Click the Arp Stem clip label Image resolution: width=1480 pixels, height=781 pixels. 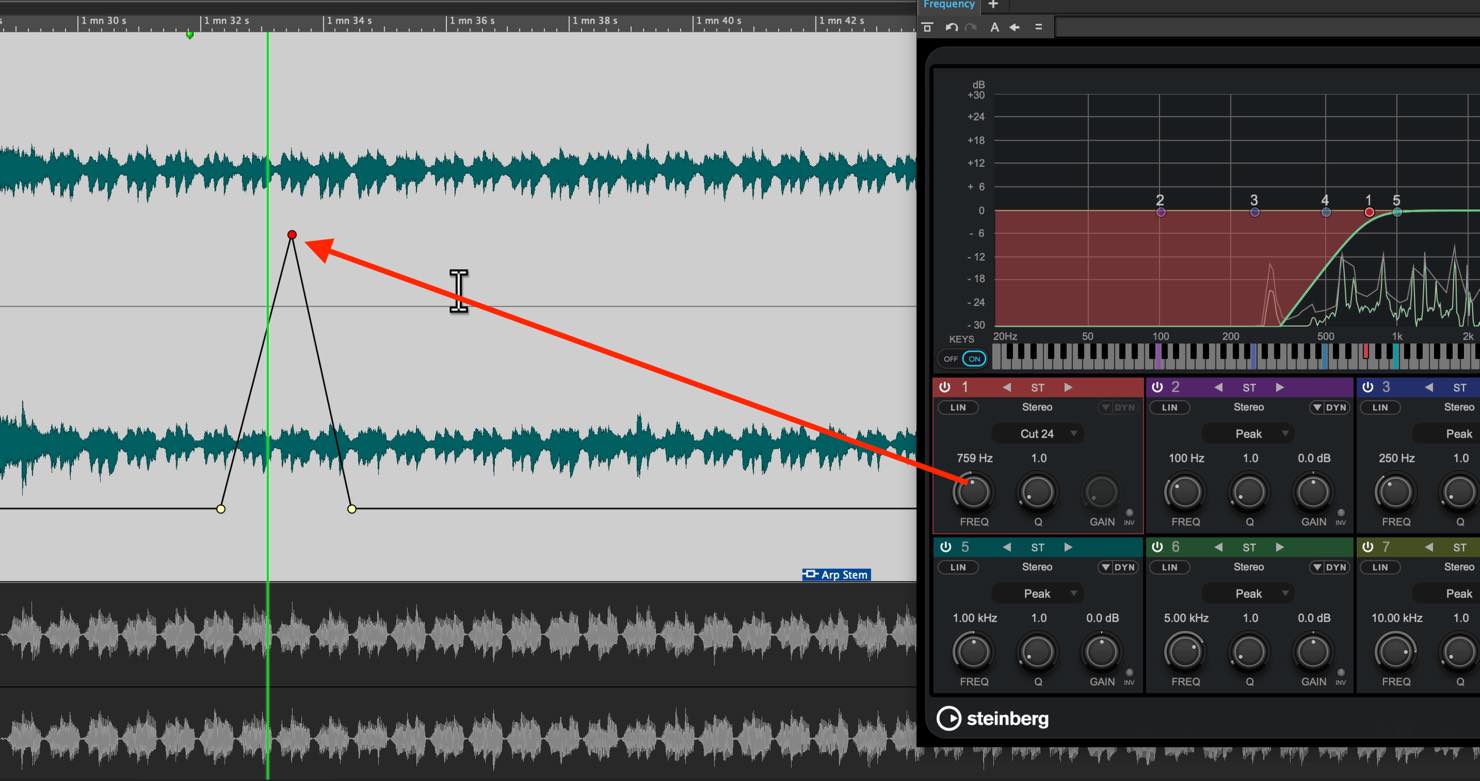tap(836, 575)
